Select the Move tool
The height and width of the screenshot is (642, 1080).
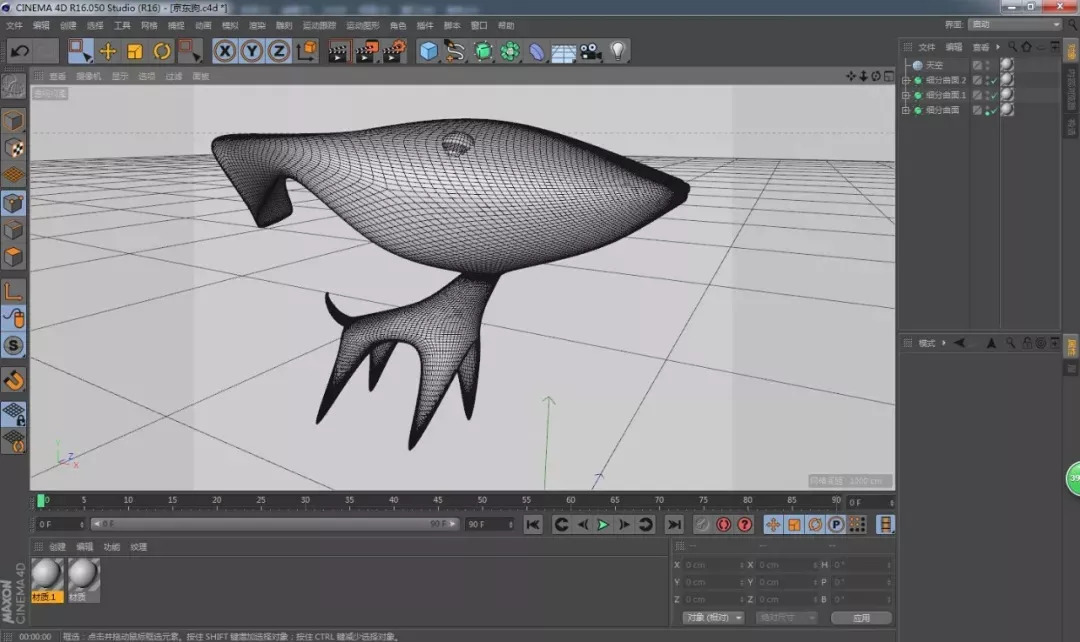(x=108, y=51)
